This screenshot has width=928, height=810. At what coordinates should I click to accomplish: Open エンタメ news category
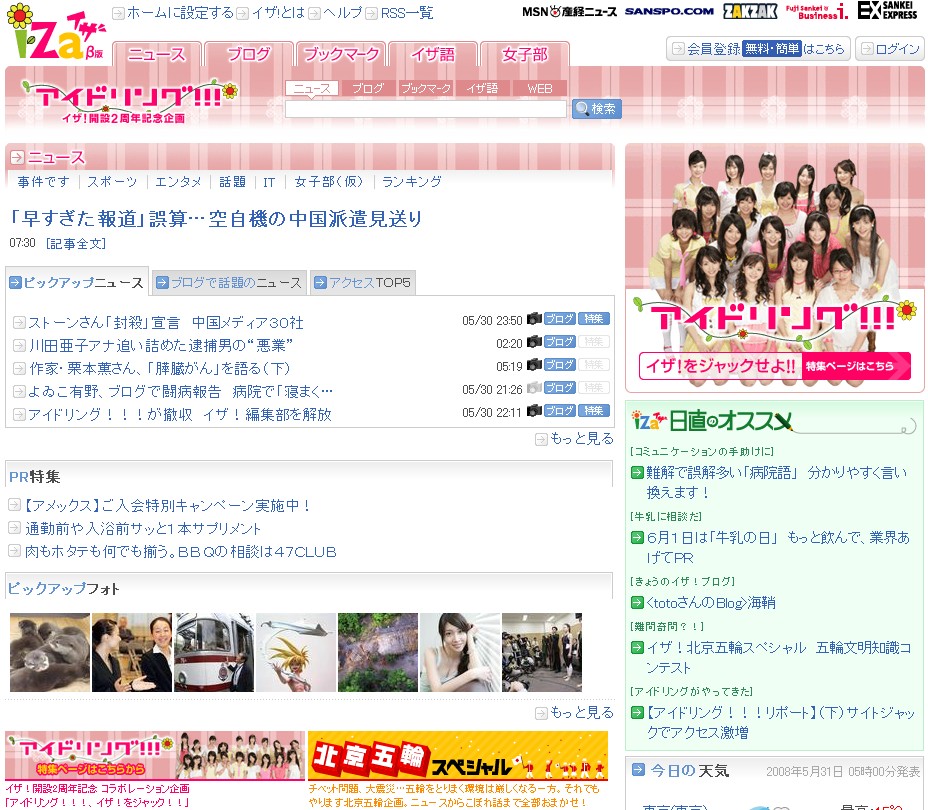point(178,182)
